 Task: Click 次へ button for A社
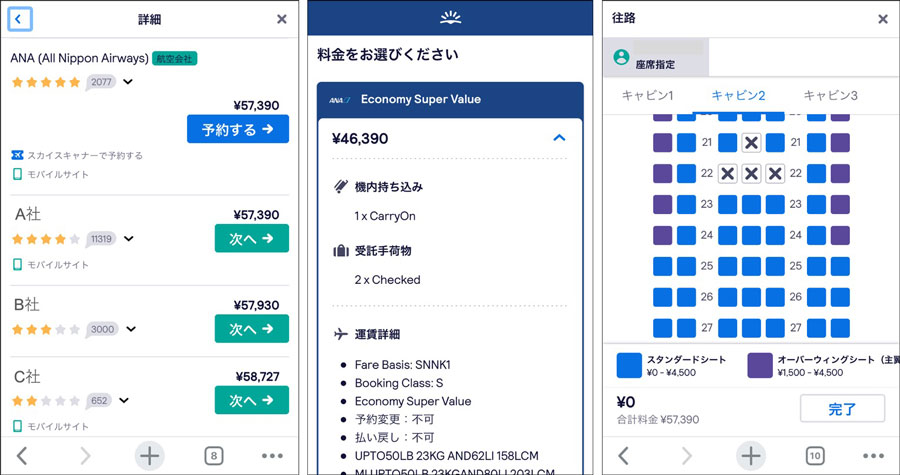click(x=251, y=238)
